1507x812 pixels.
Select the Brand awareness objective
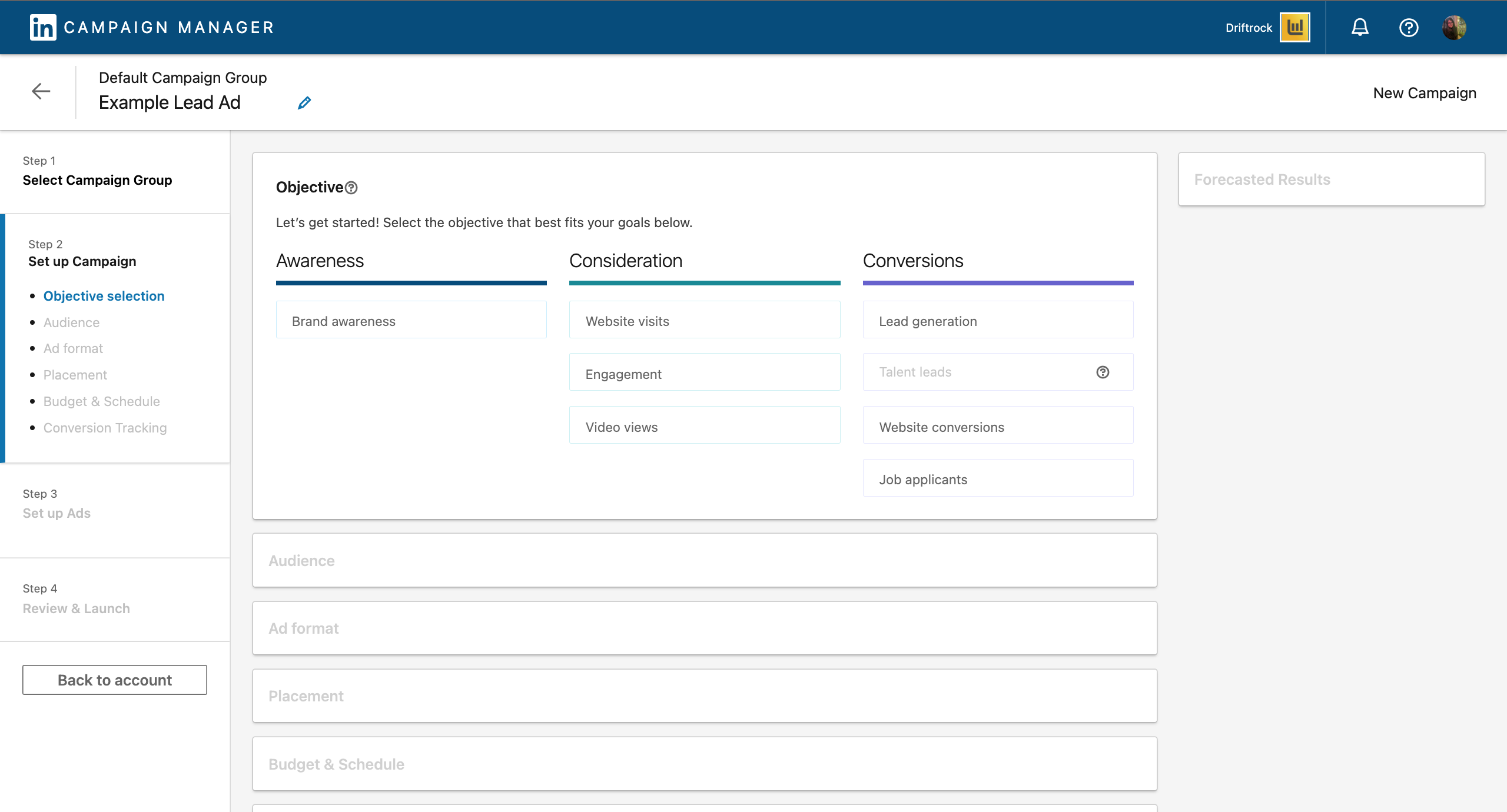click(x=411, y=321)
